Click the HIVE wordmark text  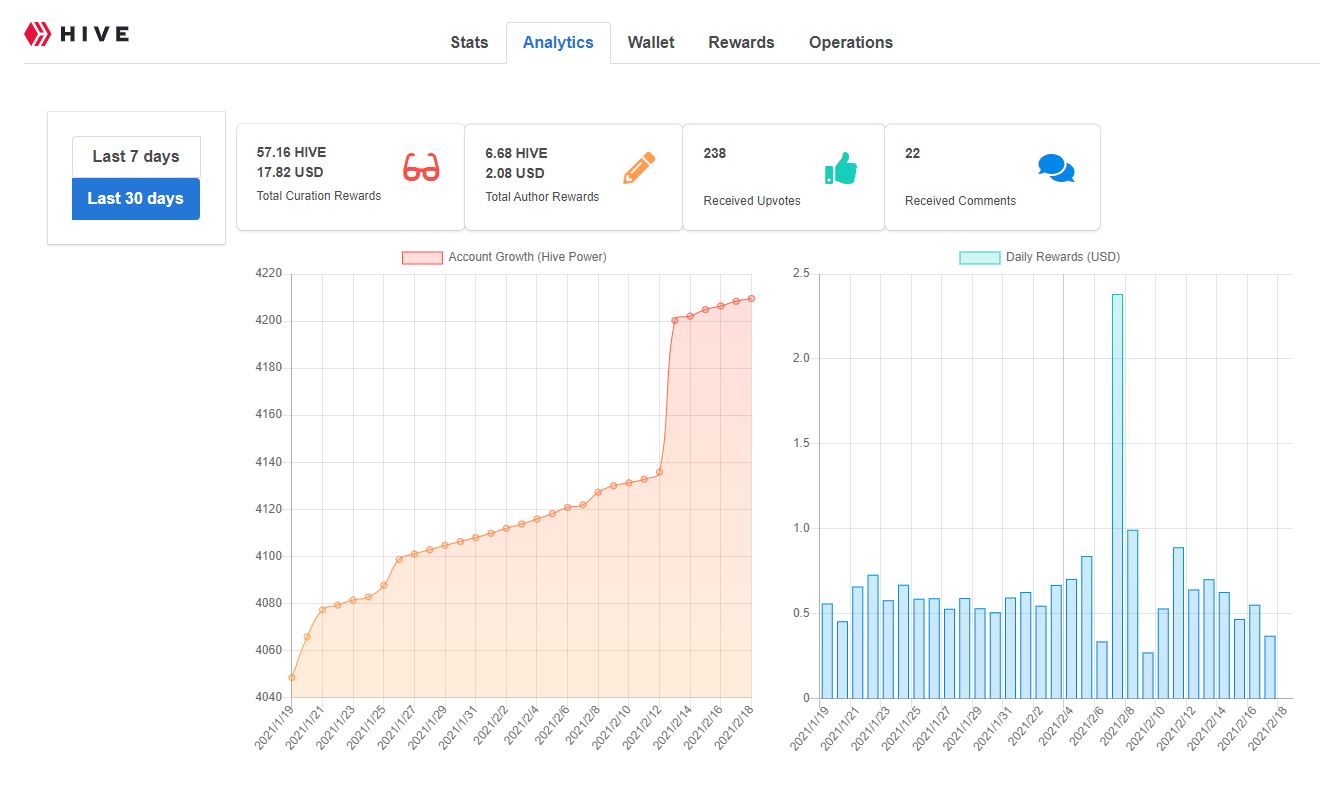[95, 34]
